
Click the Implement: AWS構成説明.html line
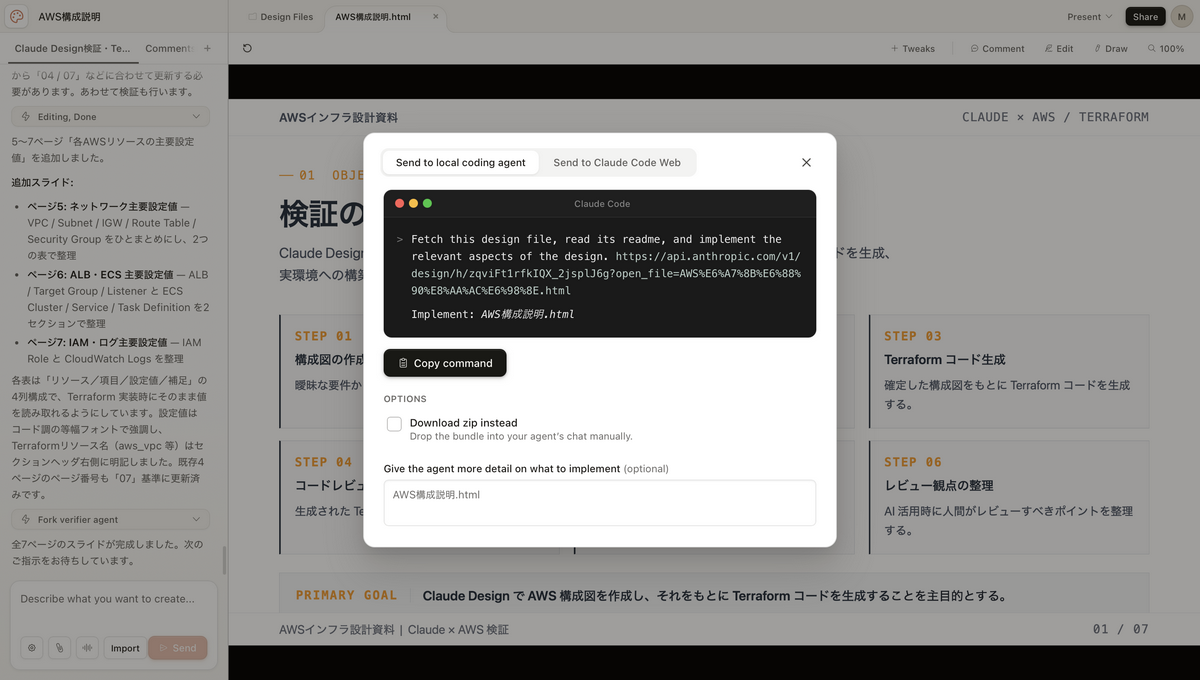pyautogui.click(x=492, y=314)
